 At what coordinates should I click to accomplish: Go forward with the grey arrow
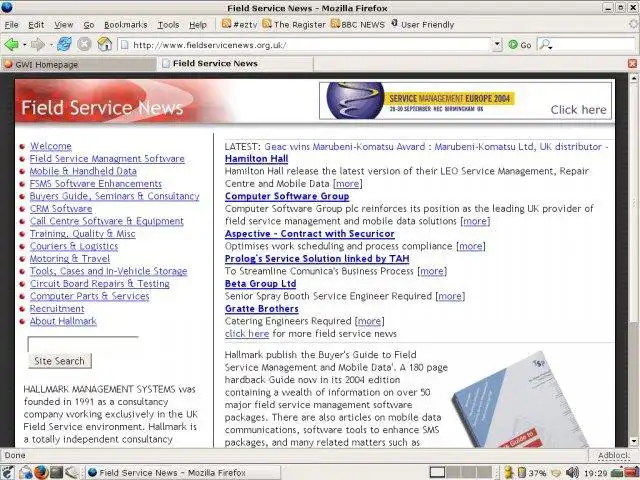(x=38, y=44)
